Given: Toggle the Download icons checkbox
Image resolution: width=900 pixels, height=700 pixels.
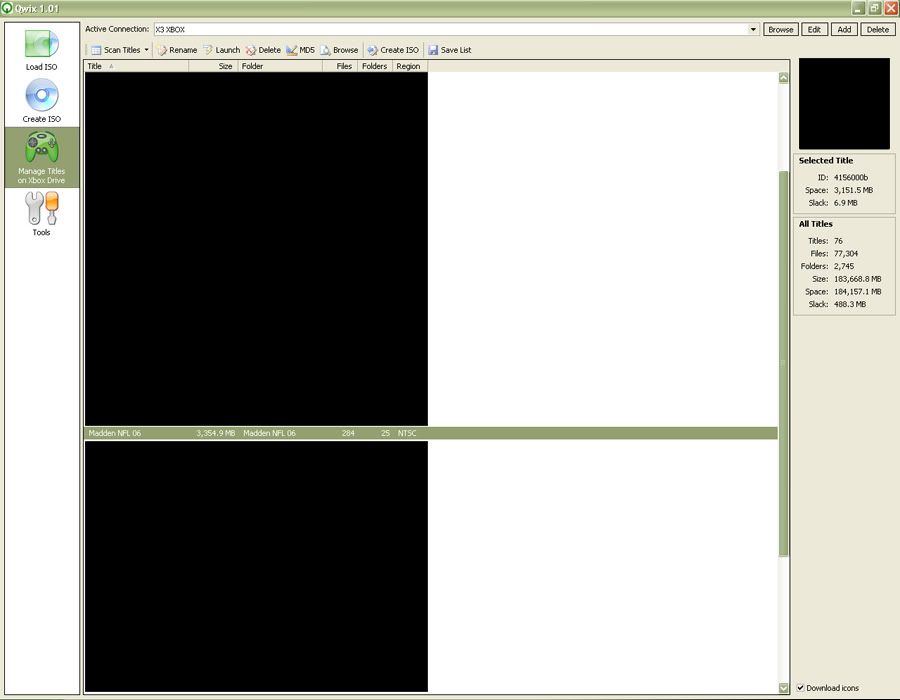Looking at the screenshot, I should pyautogui.click(x=801, y=688).
